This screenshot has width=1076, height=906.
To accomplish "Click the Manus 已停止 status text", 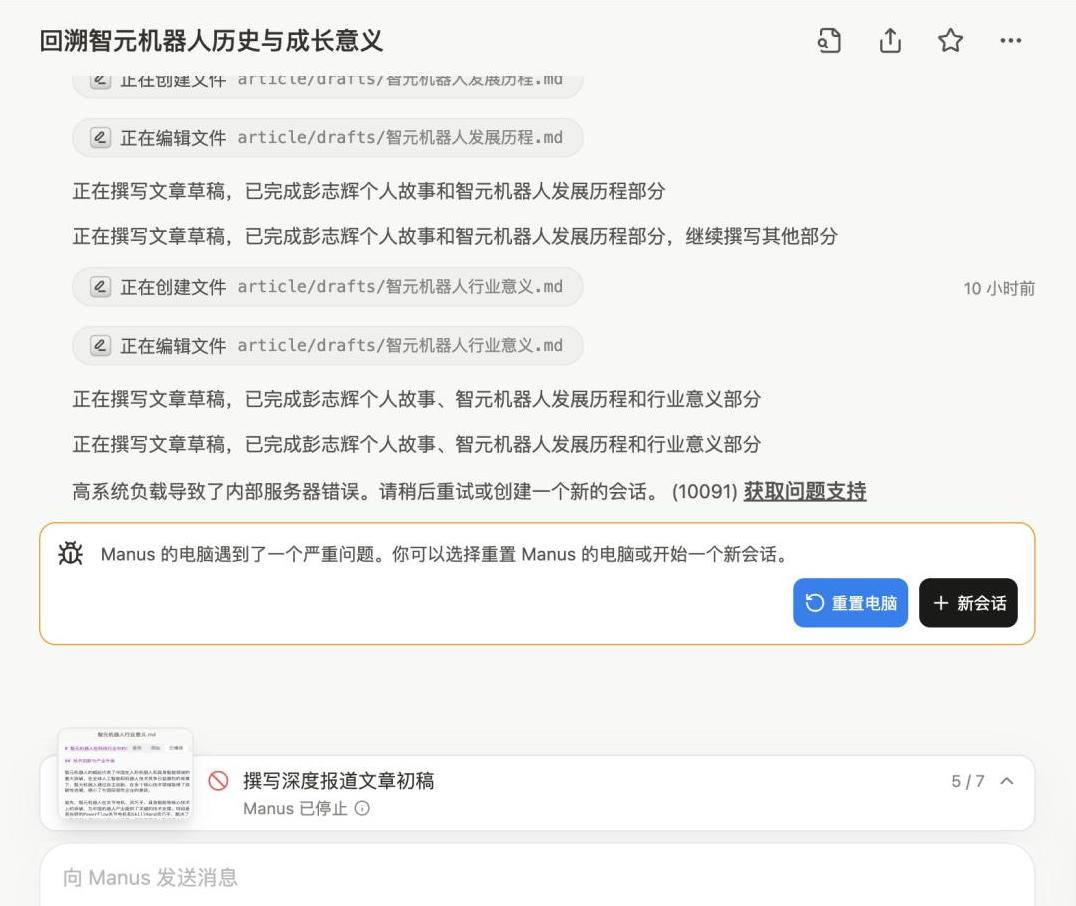I will 295,809.
